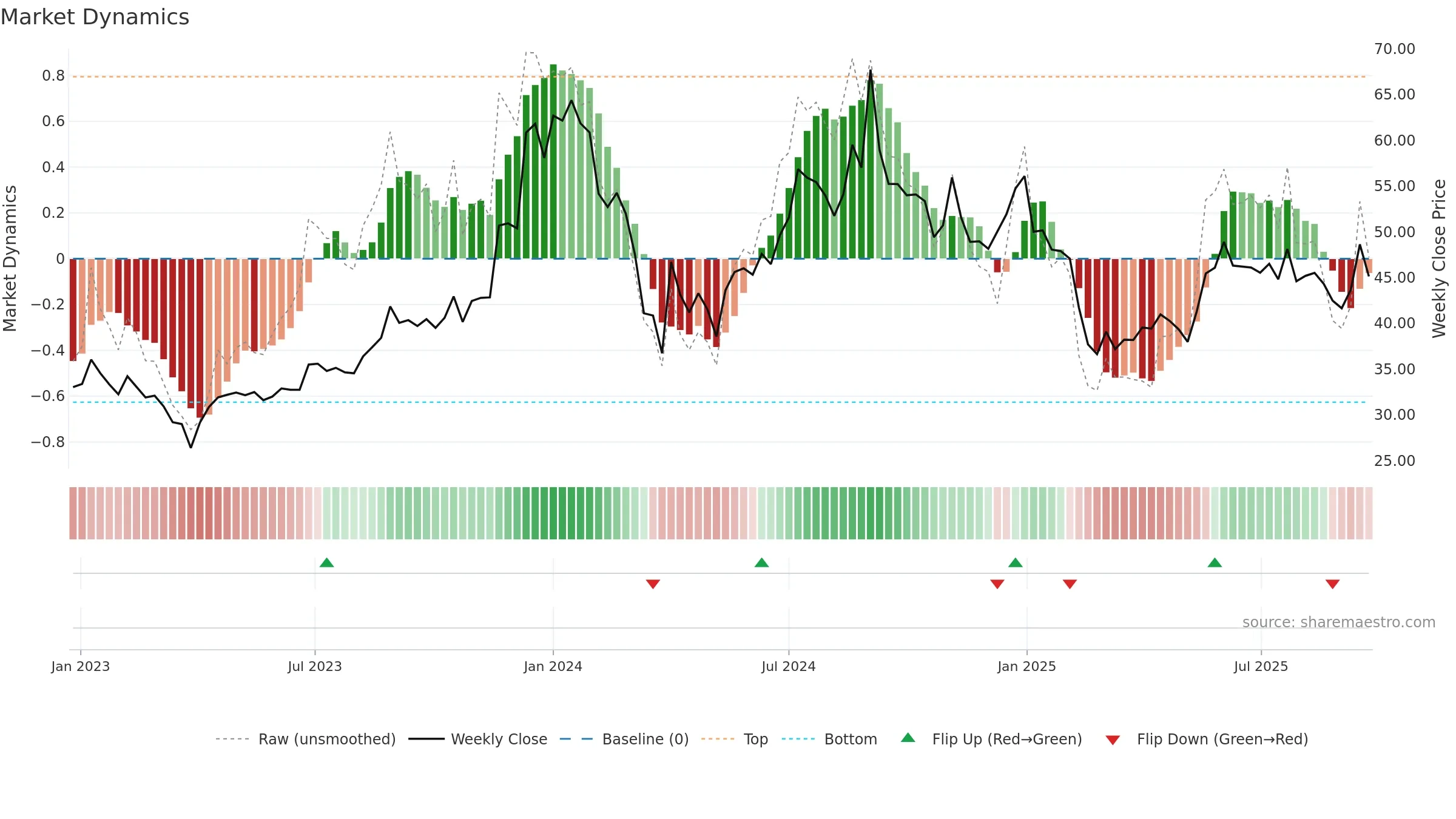Toggle the Bottom legend entry
This screenshot has width=1456, height=819.
829,739
